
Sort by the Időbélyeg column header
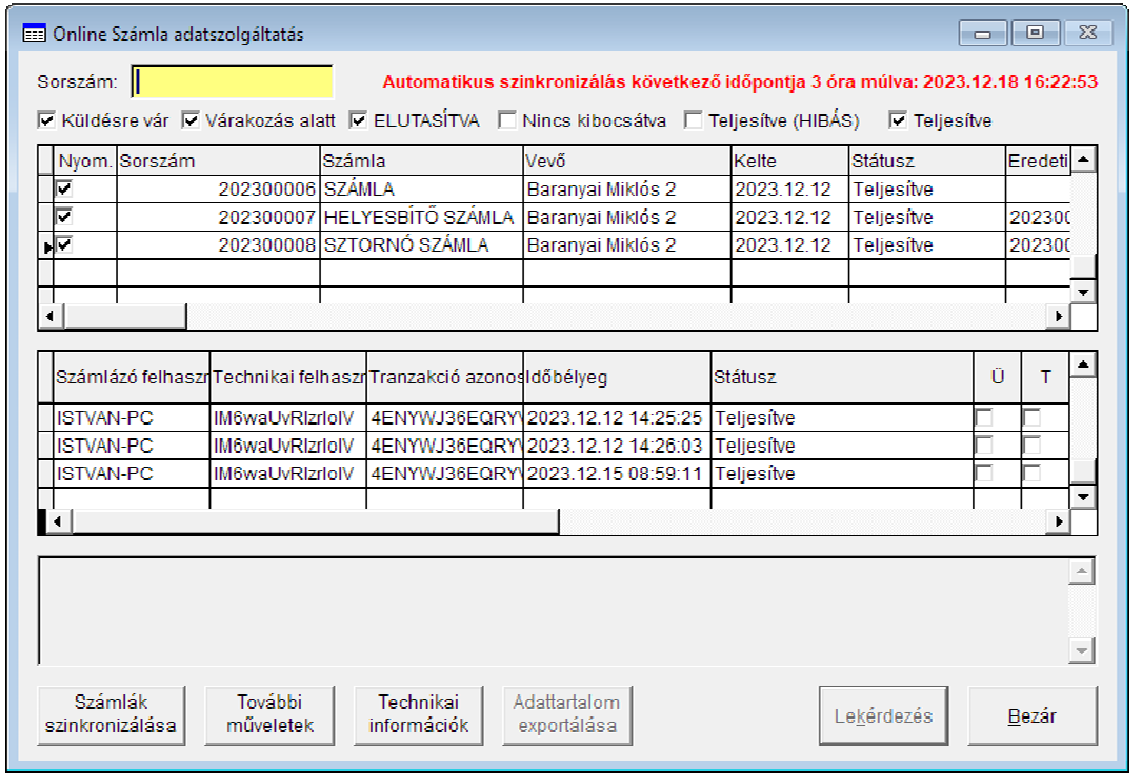616,377
